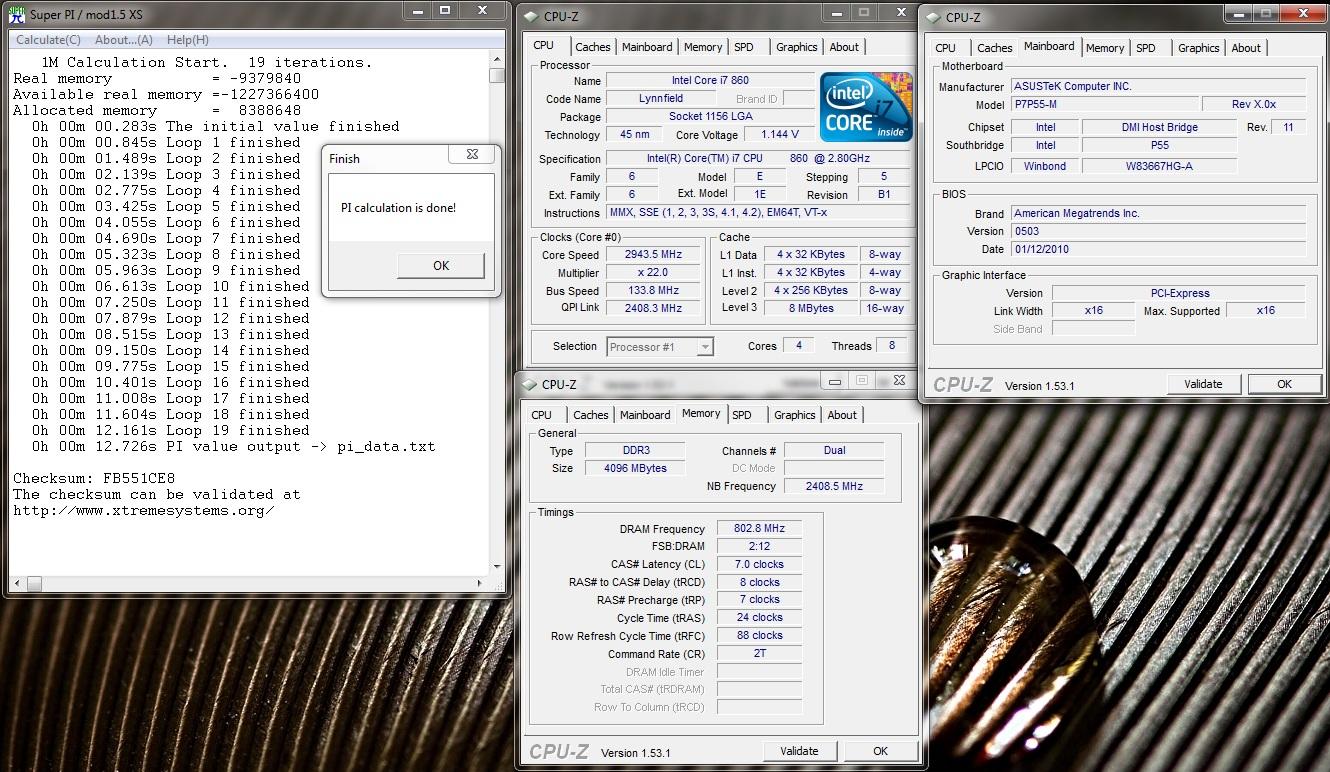Click OK in the Mainboard CPU-Z window
Viewport: 1330px width, 772px height.
pos(1284,384)
